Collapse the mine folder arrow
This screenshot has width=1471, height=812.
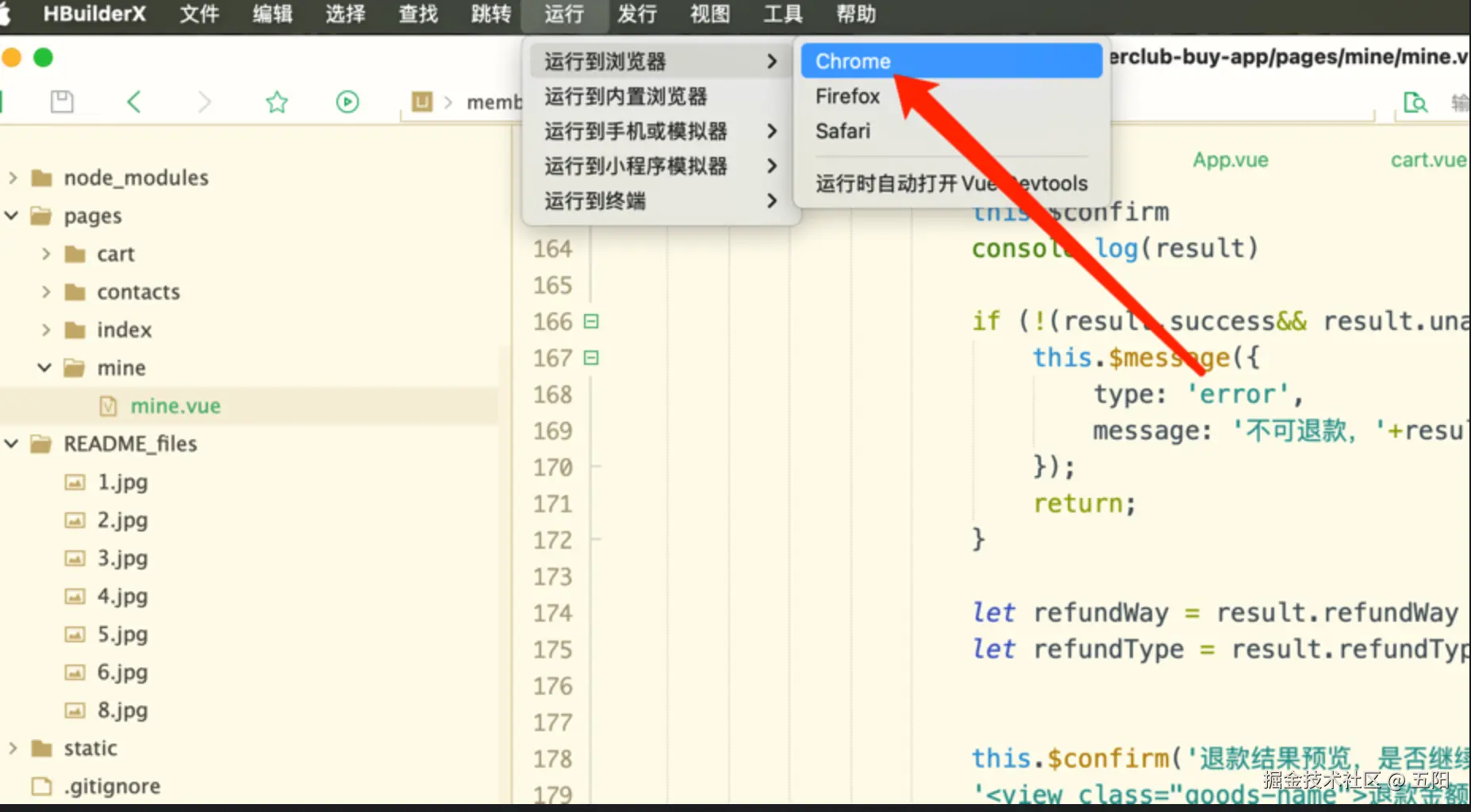tap(44, 368)
